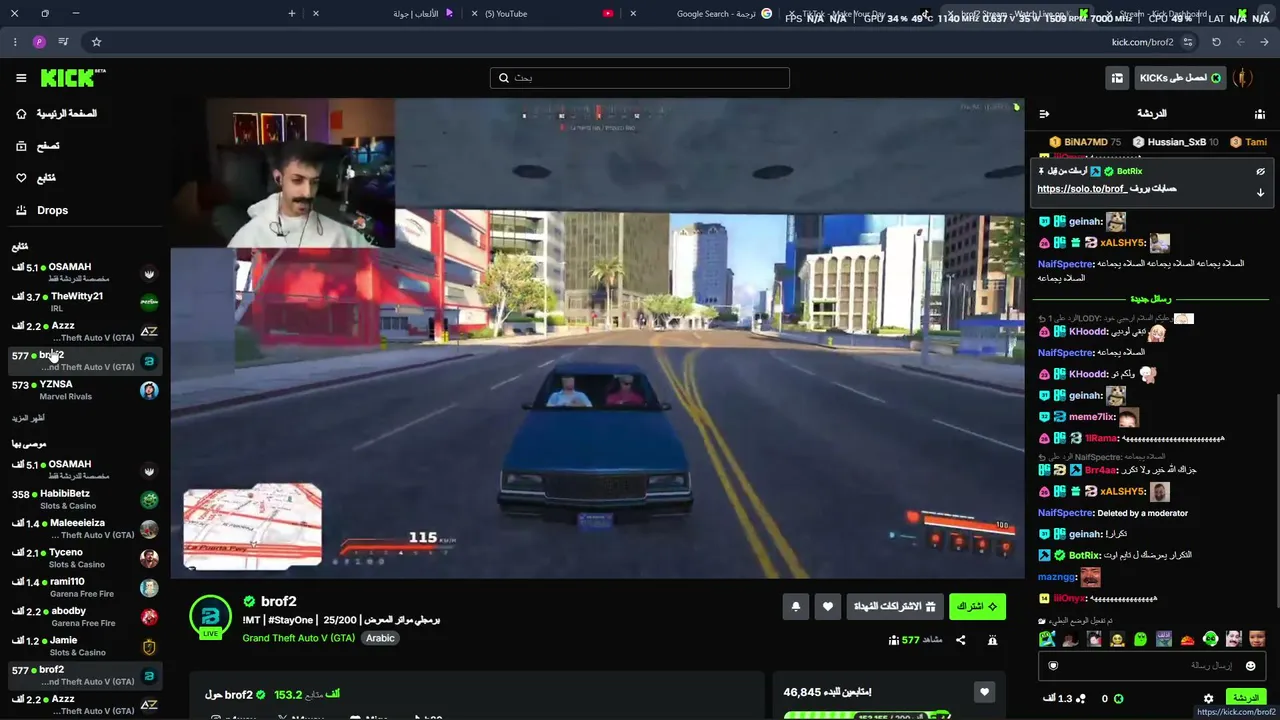Toggle follow heart for brof2

pos(827,606)
